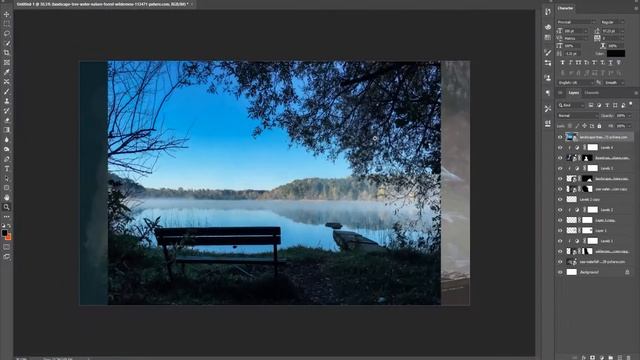Open the kerning Metrics dropdown
Image resolution: width=640 pixels, height=360 pixels.
(576, 38)
